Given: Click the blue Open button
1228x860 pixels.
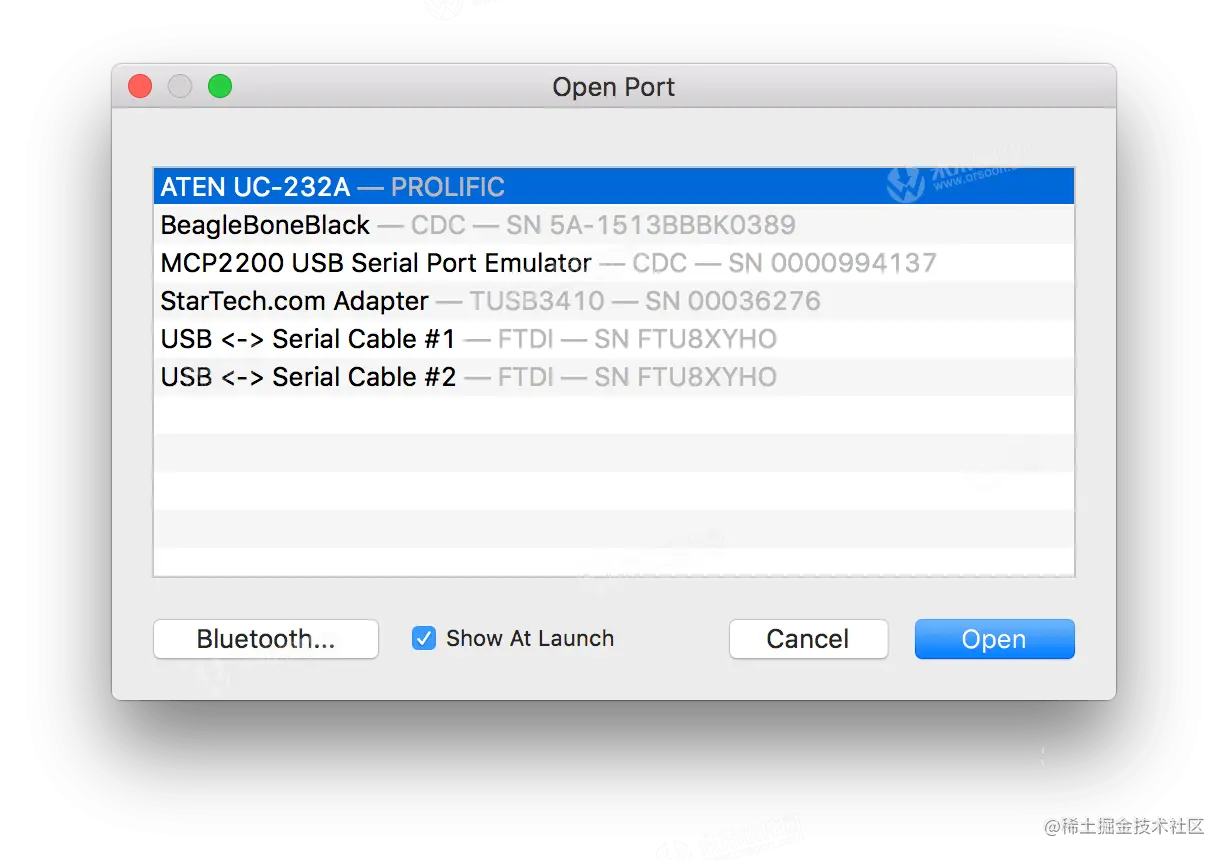Looking at the screenshot, I should click(994, 639).
